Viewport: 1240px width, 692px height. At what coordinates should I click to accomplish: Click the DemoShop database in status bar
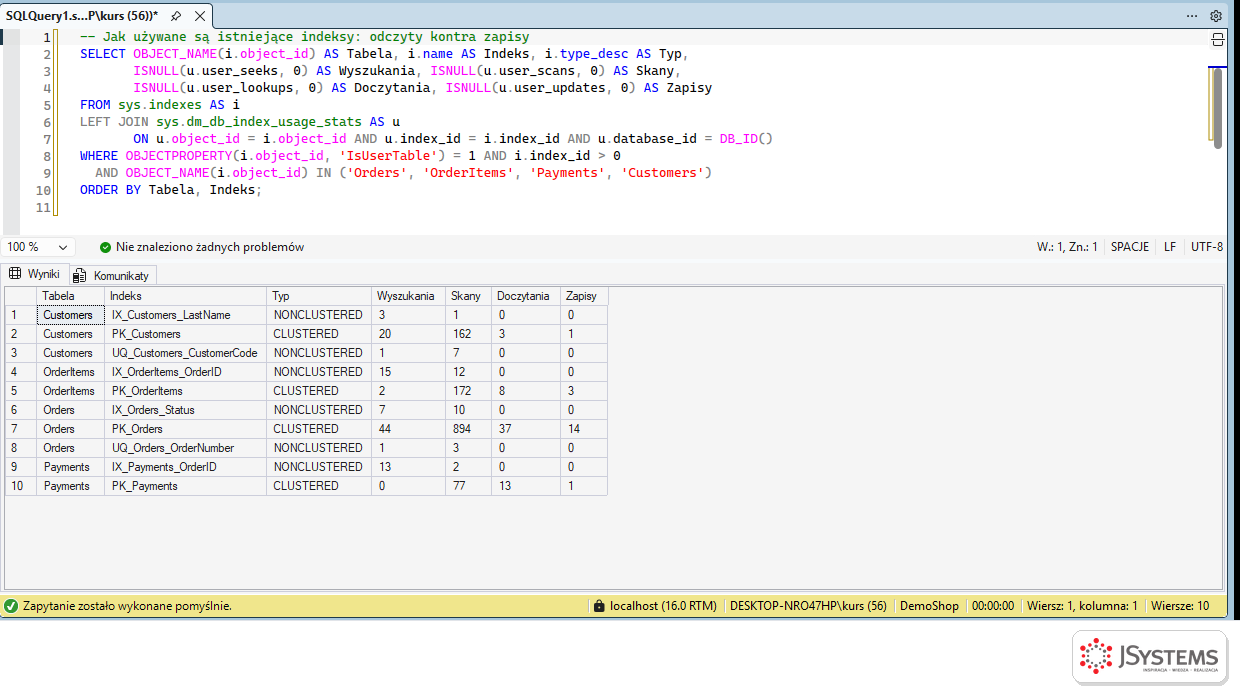929,606
